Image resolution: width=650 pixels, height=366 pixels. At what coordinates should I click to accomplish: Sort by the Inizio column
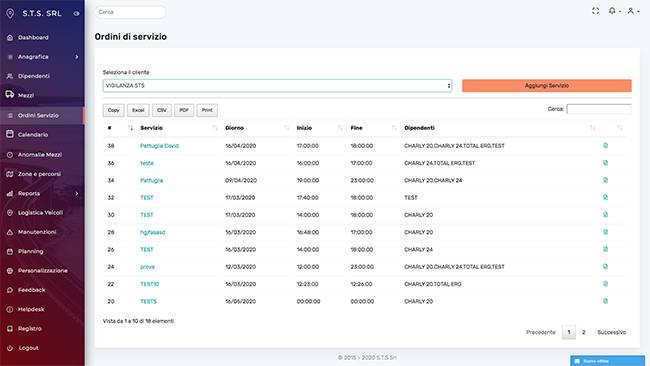pyautogui.click(x=320, y=128)
